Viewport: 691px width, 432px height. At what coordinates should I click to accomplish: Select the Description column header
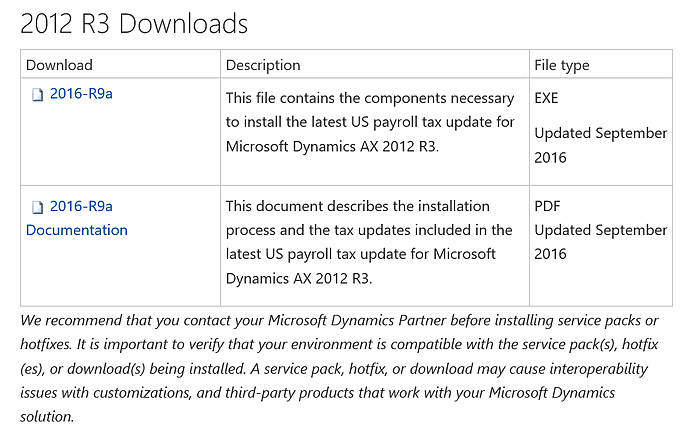(263, 65)
